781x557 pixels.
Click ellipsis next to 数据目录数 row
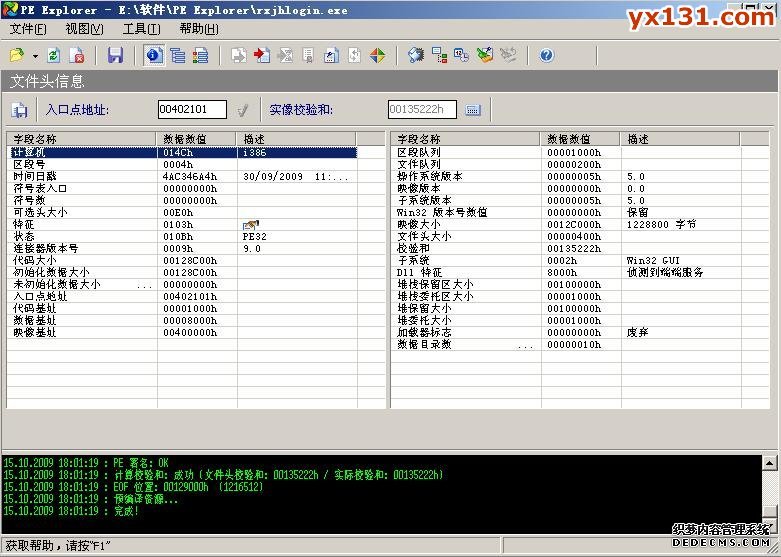(x=525, y=345)
